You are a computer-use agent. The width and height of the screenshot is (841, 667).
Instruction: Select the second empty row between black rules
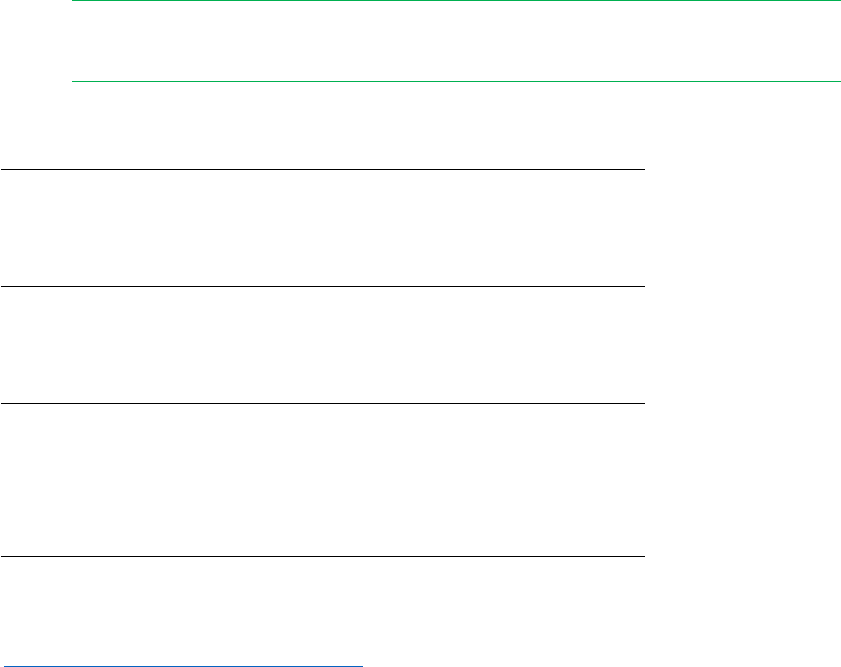(322, 345)
